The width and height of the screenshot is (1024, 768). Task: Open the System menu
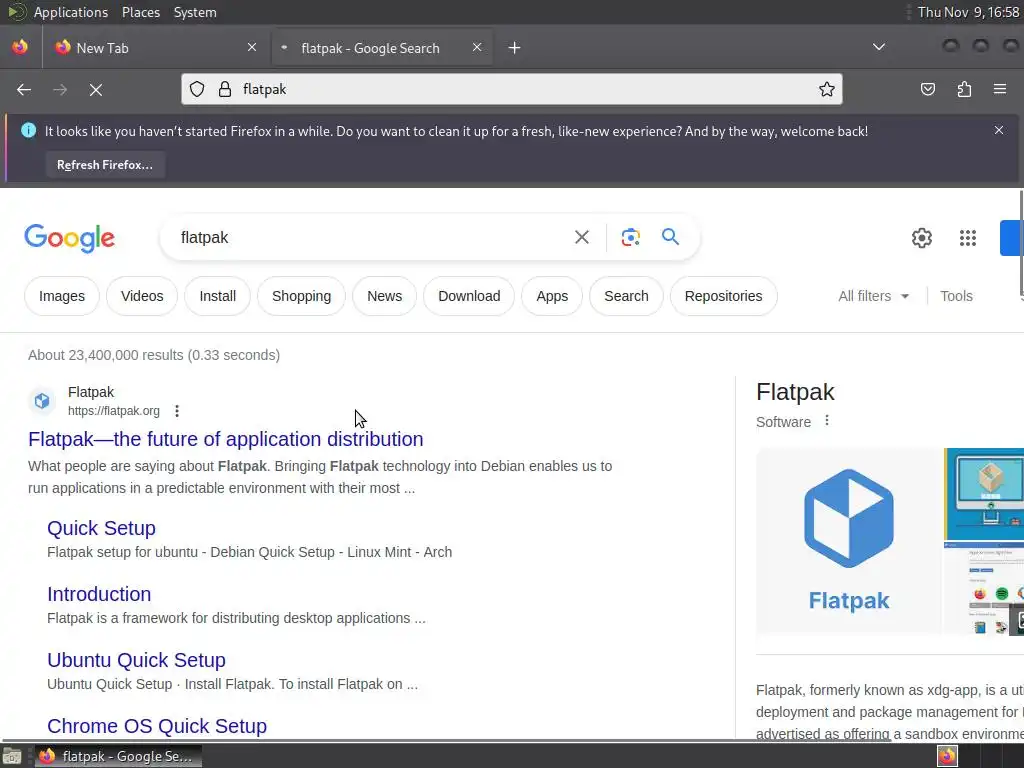(x=195, y=12)
